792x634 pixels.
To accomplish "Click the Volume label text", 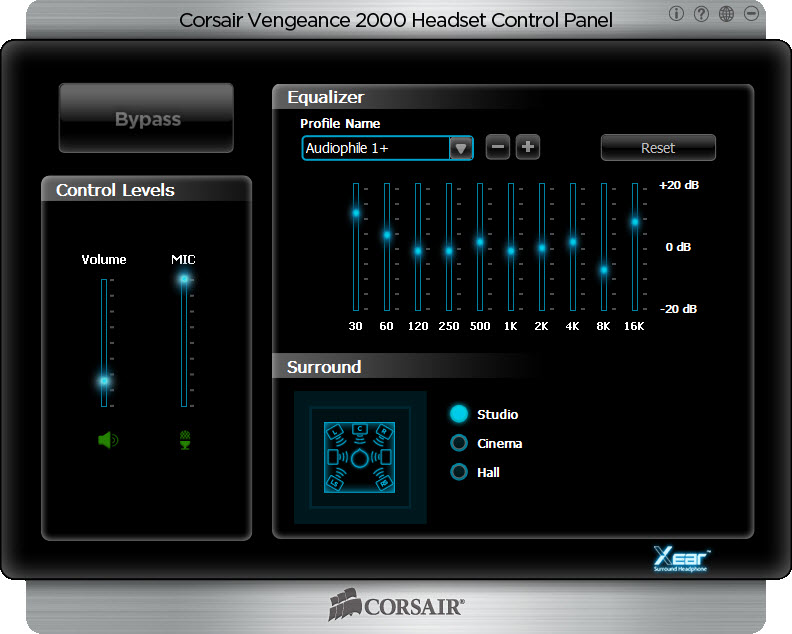I will click(x=104, y=259).
